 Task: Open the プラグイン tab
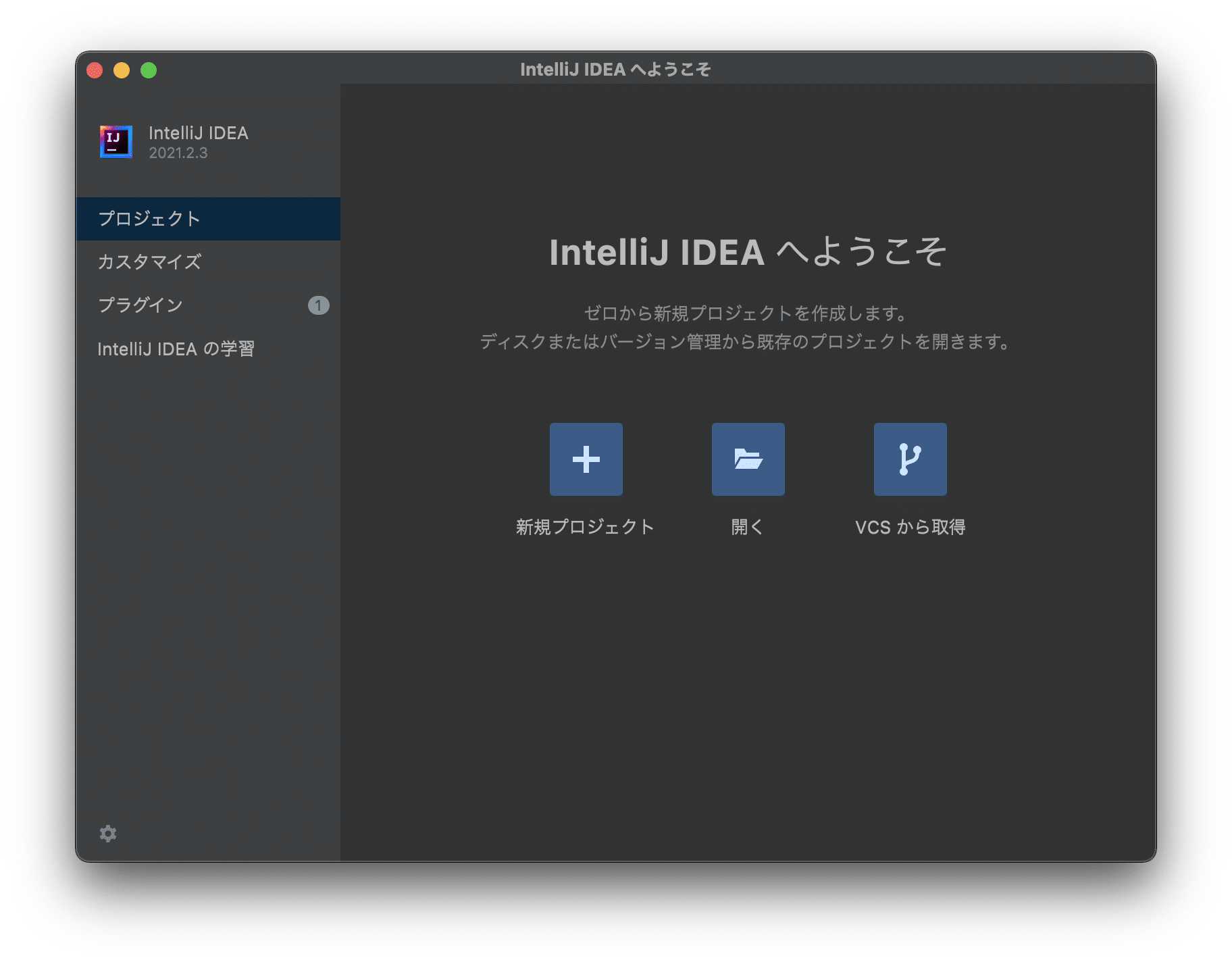(x=208, y=305)
